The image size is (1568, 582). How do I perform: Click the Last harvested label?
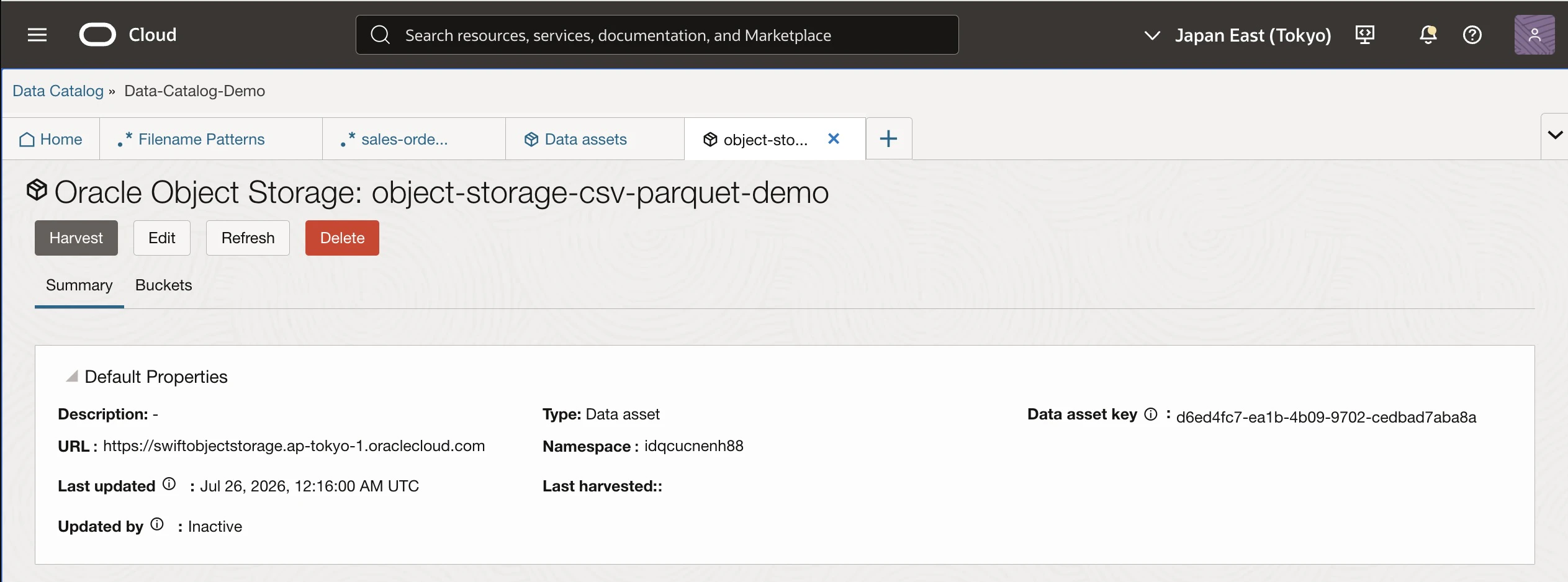pos(602,486)
